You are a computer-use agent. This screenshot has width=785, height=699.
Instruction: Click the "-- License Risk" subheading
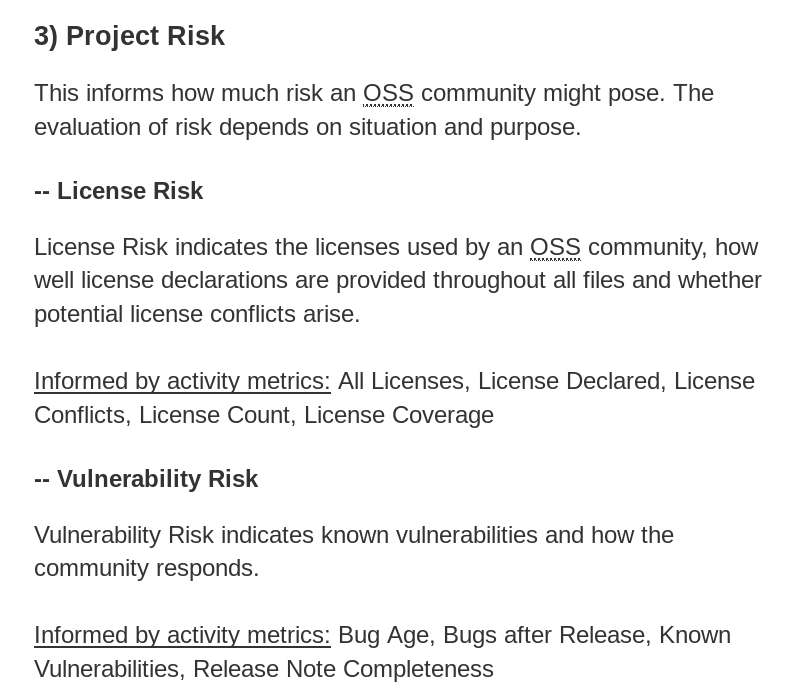click(x=118, y=191)
